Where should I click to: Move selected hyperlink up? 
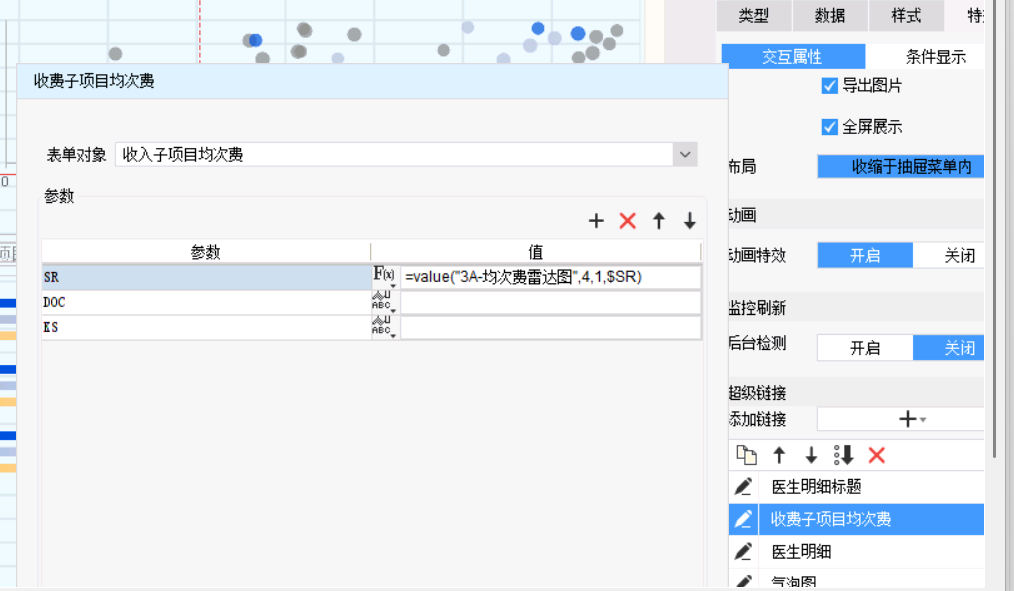click(779, 455)
